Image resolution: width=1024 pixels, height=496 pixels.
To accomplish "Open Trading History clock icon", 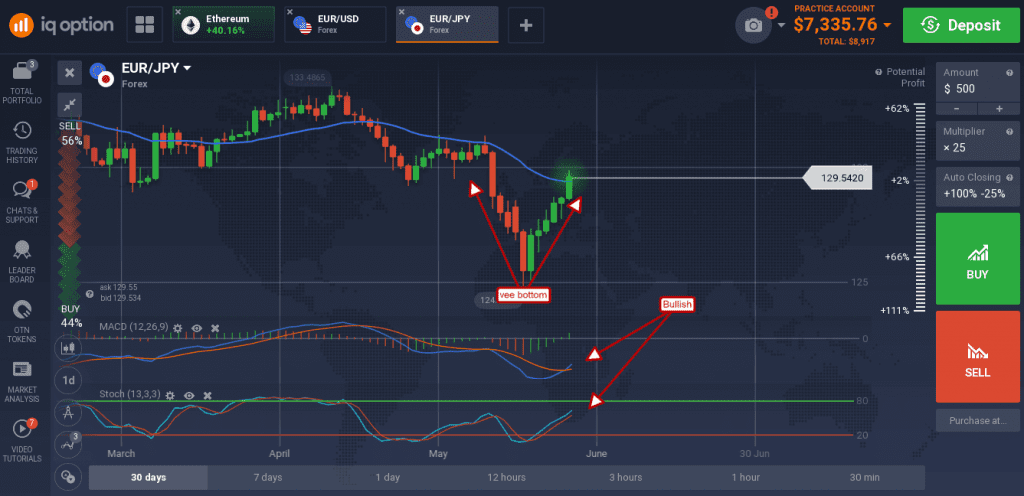I will (22, 131).
